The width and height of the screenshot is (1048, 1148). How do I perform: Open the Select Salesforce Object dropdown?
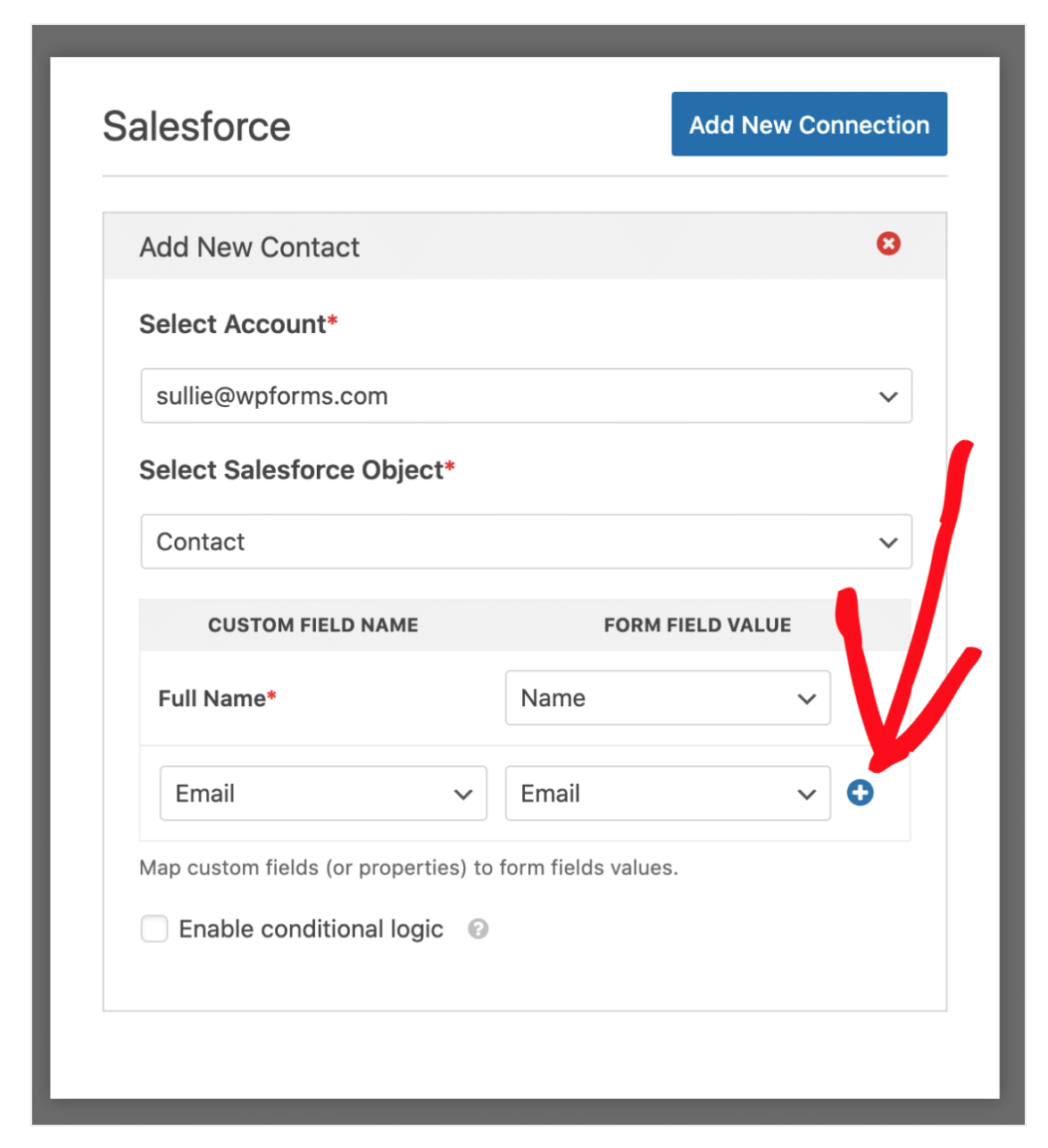point(526,541)
